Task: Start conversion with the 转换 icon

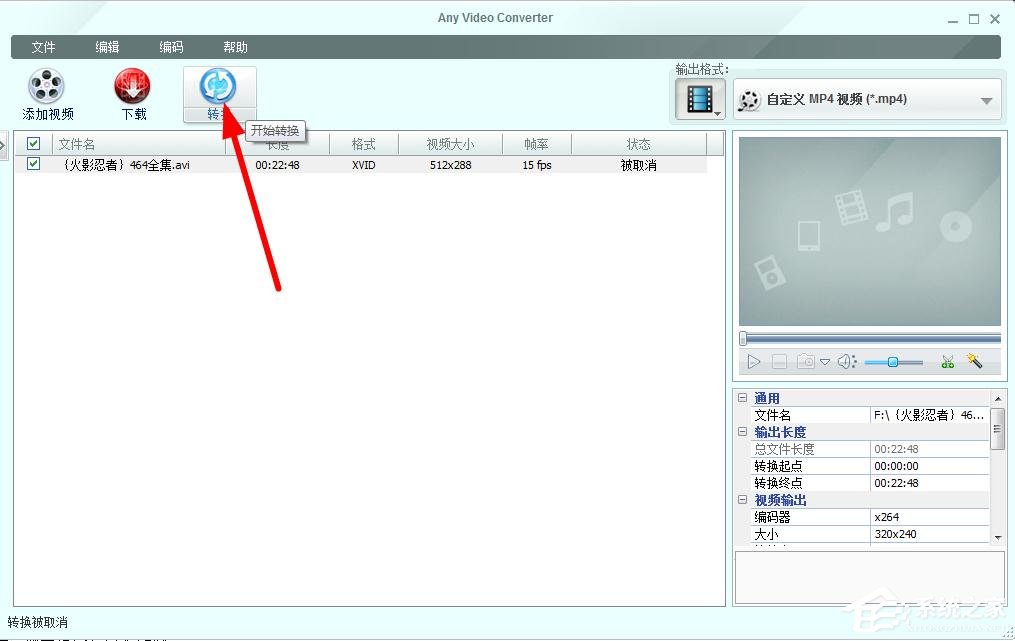Action: point(219,88)
